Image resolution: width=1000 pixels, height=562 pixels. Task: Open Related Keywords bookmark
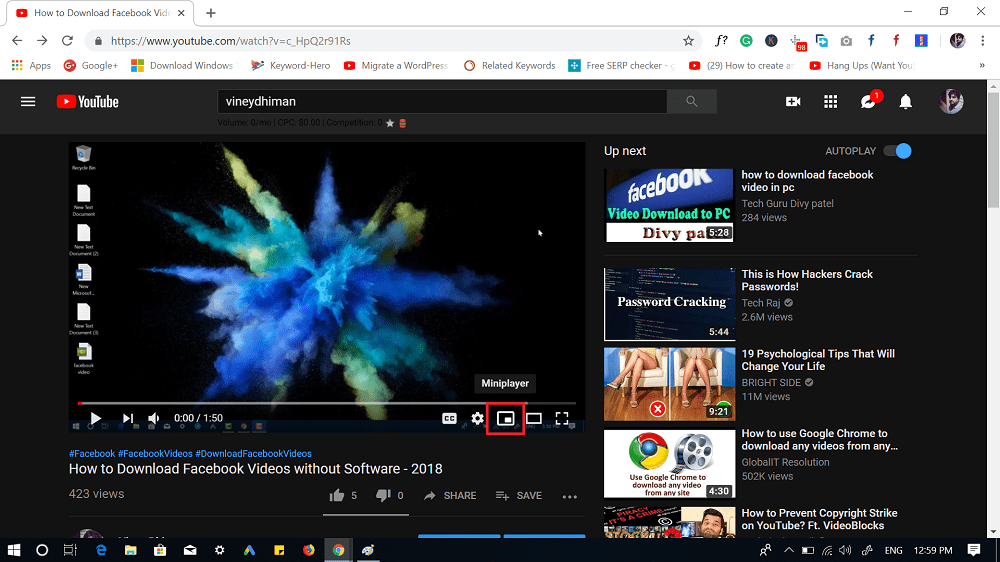click(x=510, y=66)
